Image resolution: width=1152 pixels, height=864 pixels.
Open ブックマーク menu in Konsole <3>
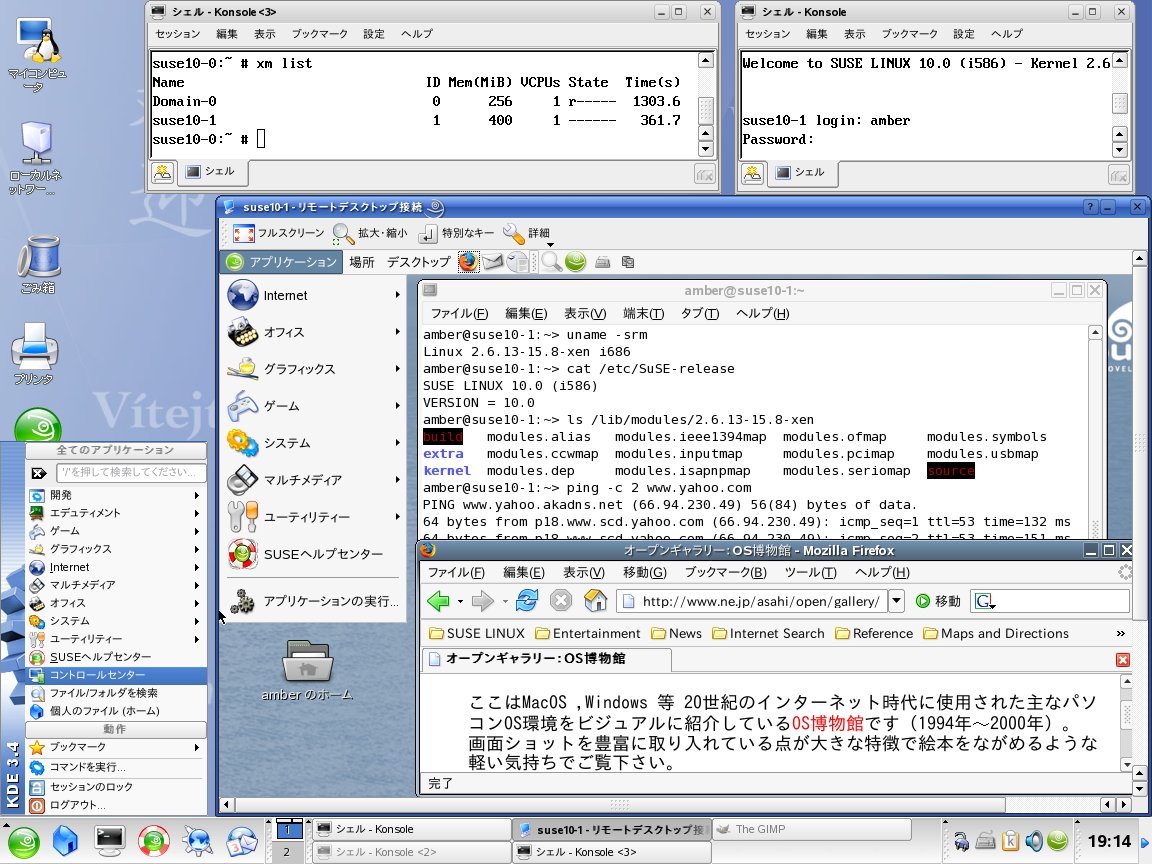click(320, 34)
